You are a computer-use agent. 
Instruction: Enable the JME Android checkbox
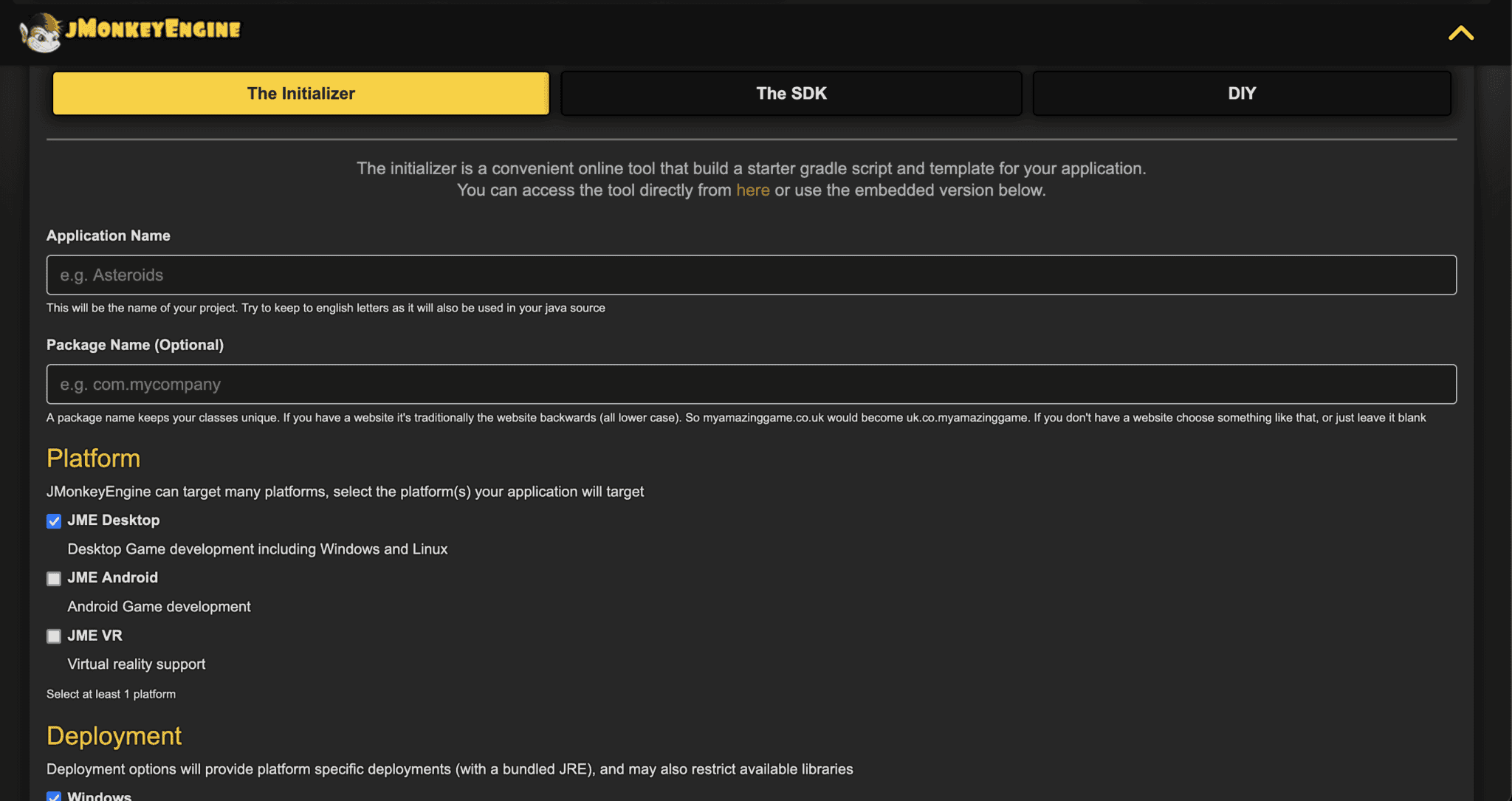54,579
